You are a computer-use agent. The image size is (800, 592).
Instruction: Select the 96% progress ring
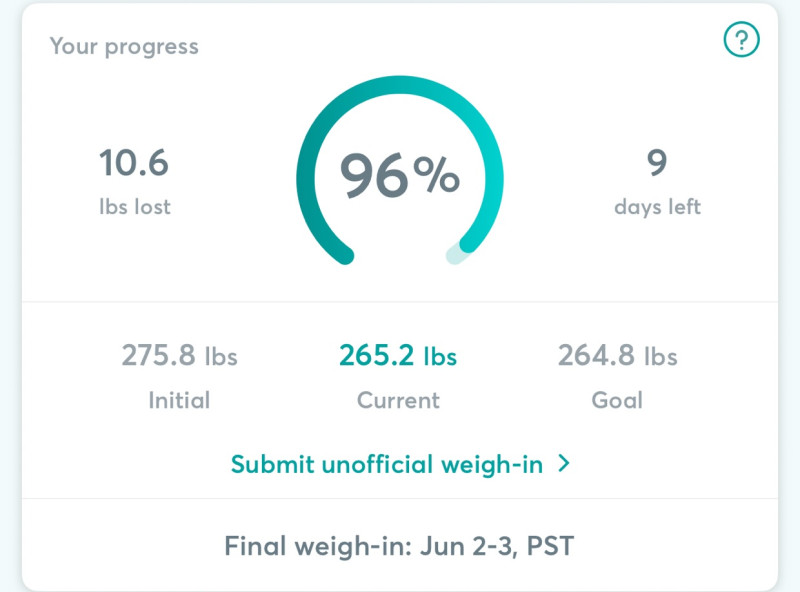click(400, 170)
